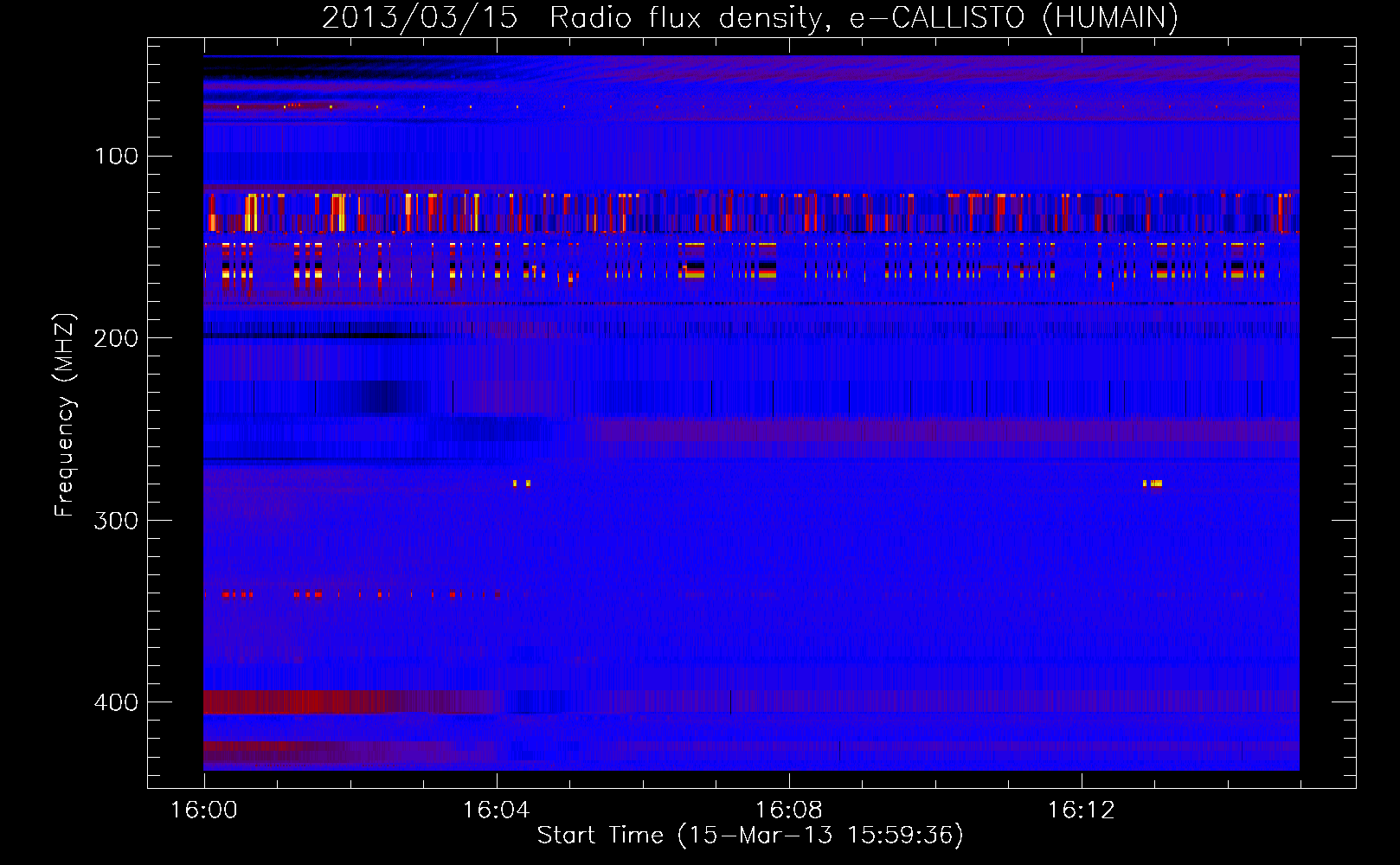This screenshot has width=1400, height=865.
Task: Click the "Start Time (15-Mar-13 15:59:36)" label
Action: (750, 835)
